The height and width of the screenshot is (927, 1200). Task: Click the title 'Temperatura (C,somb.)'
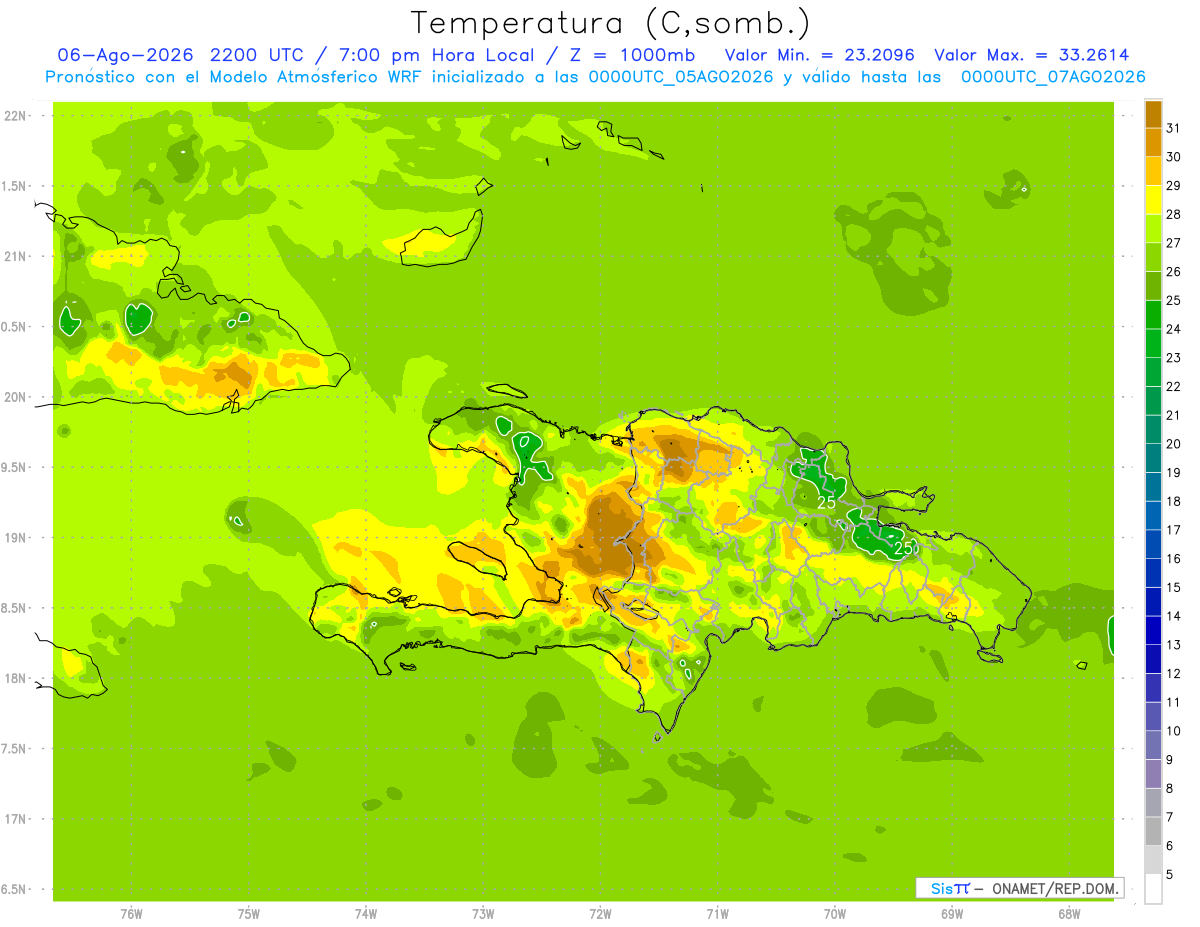pos(610,23)
